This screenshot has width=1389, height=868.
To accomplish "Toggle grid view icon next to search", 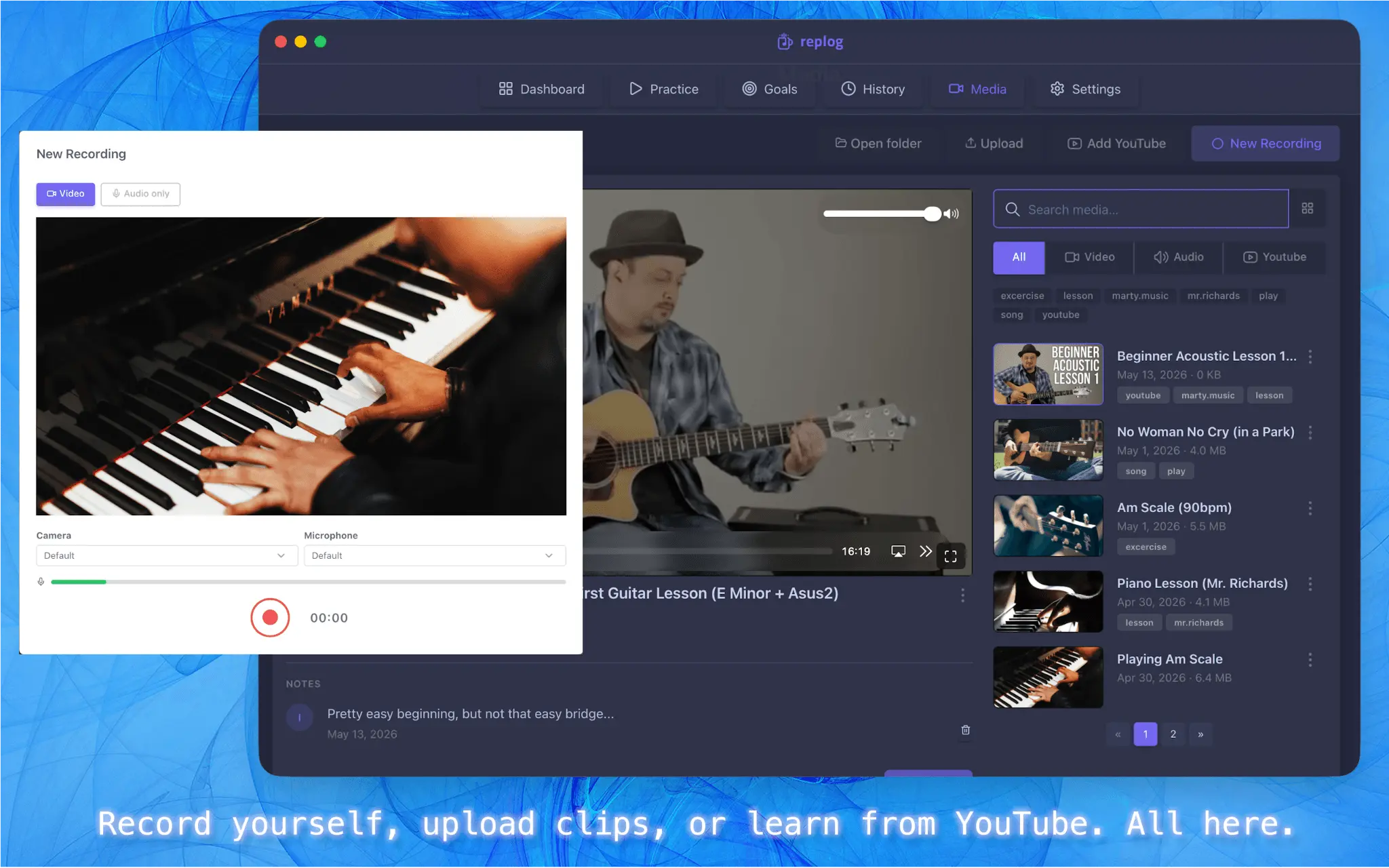I will [x=1308, y=208].
